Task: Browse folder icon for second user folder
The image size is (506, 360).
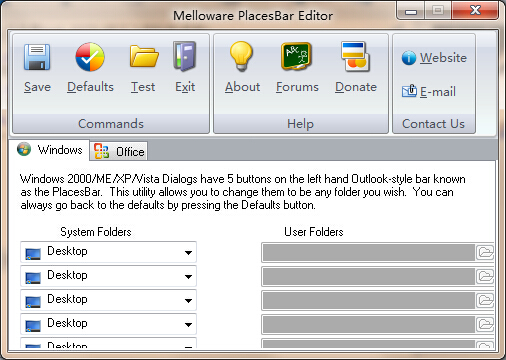Action: [x=485, y=276]
